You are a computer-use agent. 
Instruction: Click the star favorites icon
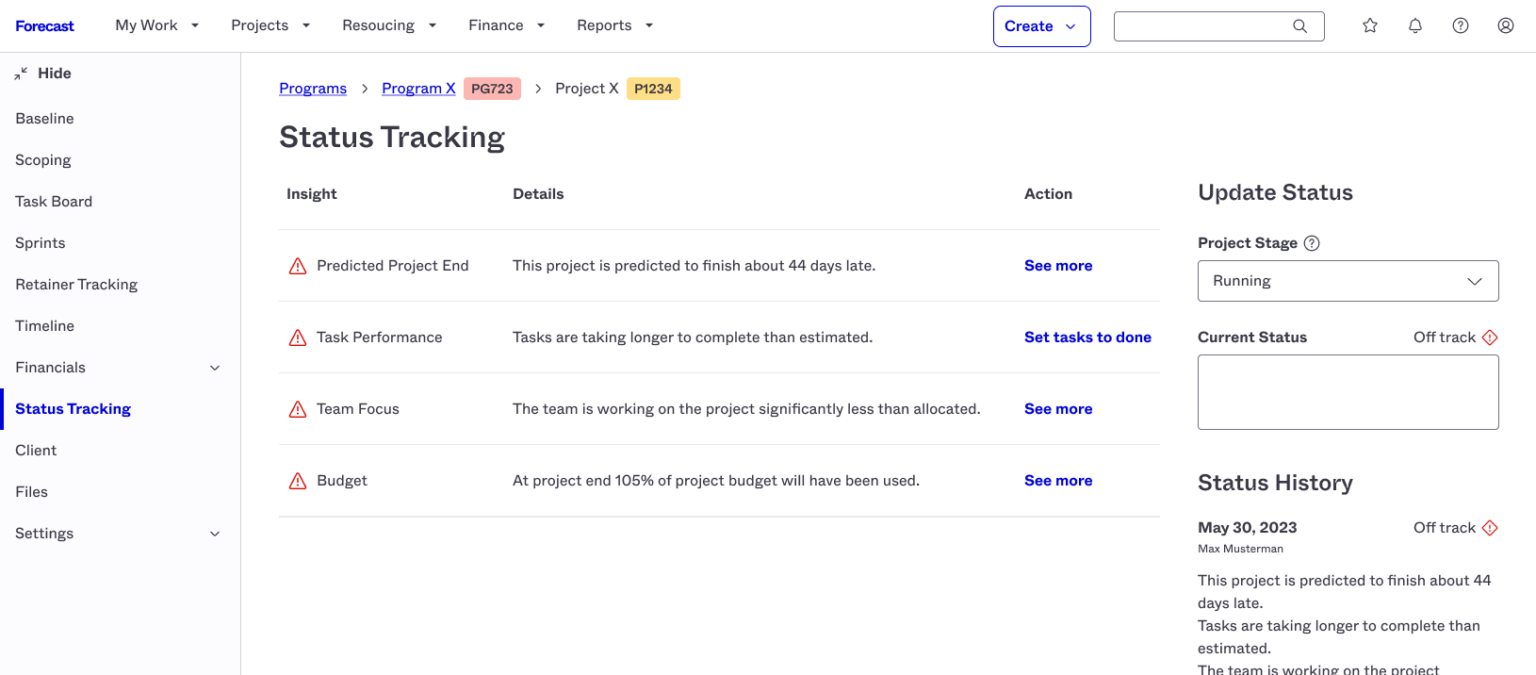(1370, 25)
